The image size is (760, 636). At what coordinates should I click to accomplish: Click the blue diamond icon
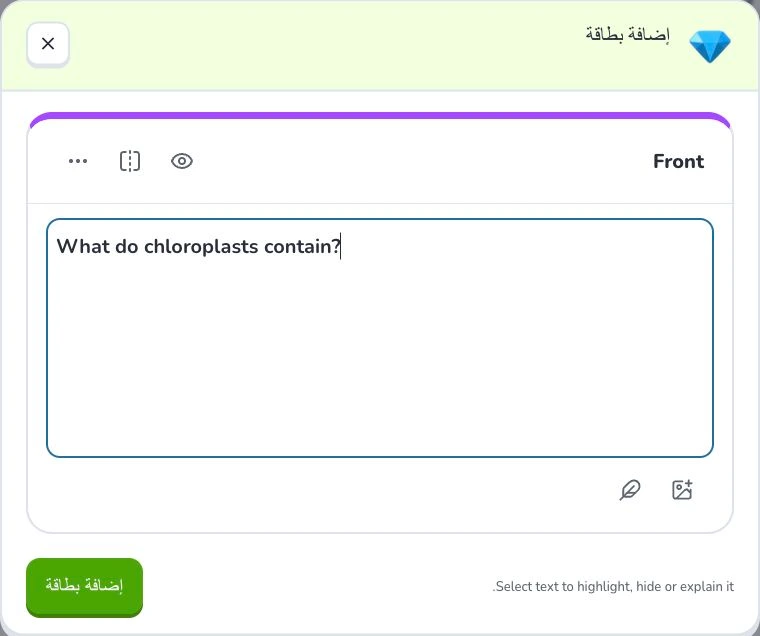click(x=710, y=47)
